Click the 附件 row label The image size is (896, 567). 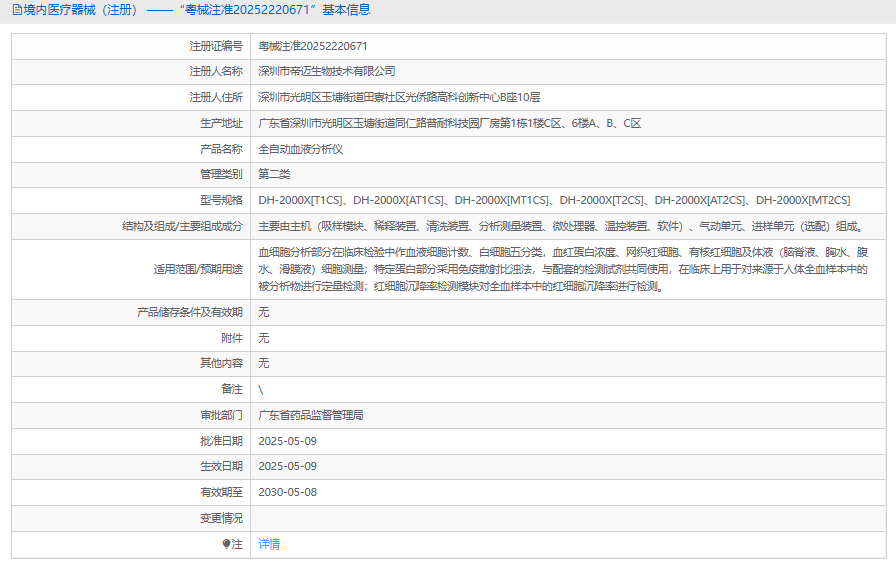(x=231, y=338)
